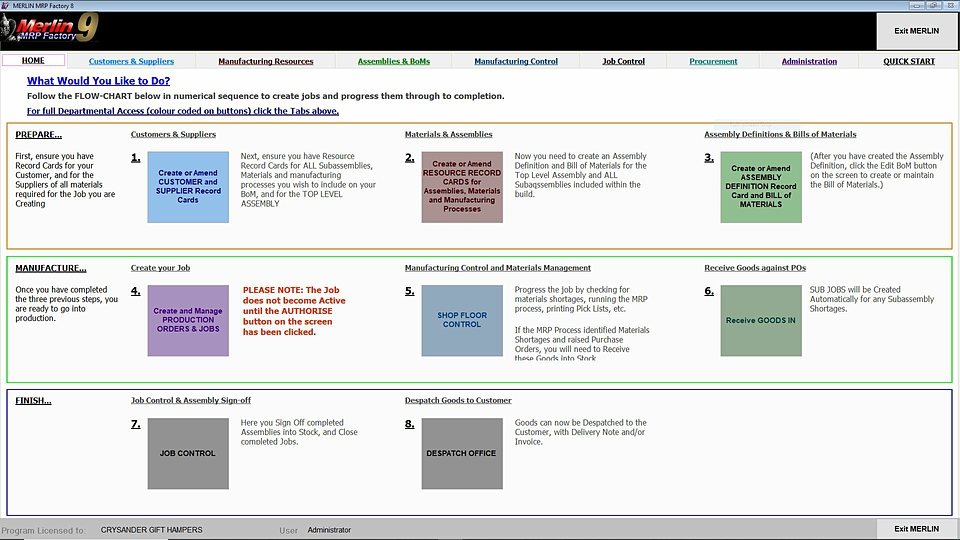Click the HOME tab

[33, 61]
